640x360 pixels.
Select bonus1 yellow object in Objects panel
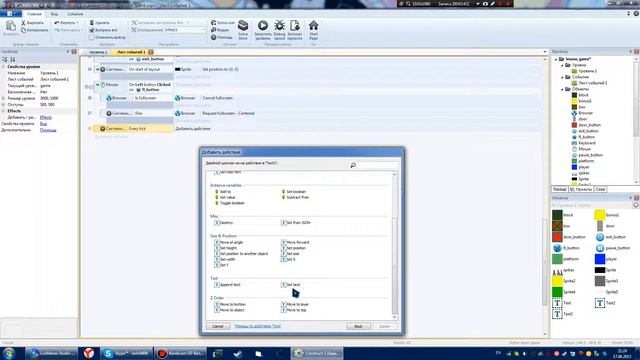(607, 215)
